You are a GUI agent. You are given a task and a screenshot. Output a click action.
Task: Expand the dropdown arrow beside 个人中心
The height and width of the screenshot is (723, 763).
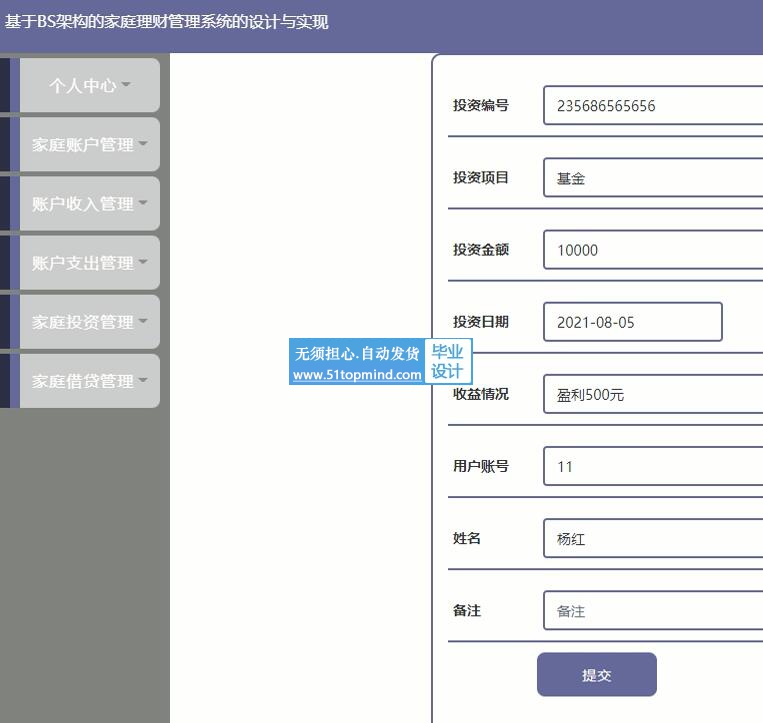(x=126, y=84)
